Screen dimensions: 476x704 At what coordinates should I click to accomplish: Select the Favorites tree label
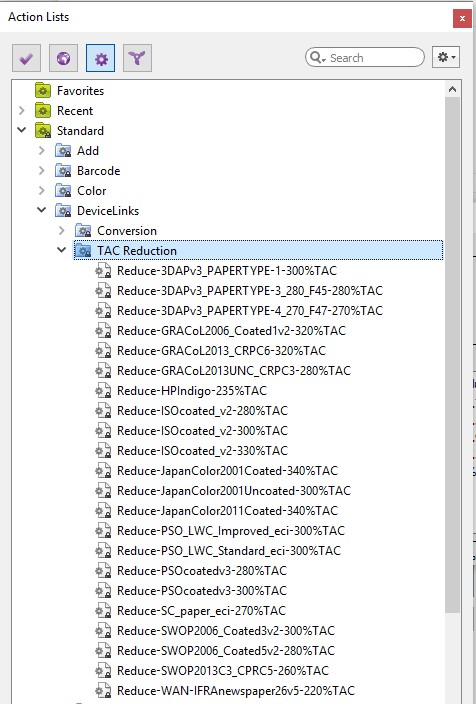pos(80,91)
